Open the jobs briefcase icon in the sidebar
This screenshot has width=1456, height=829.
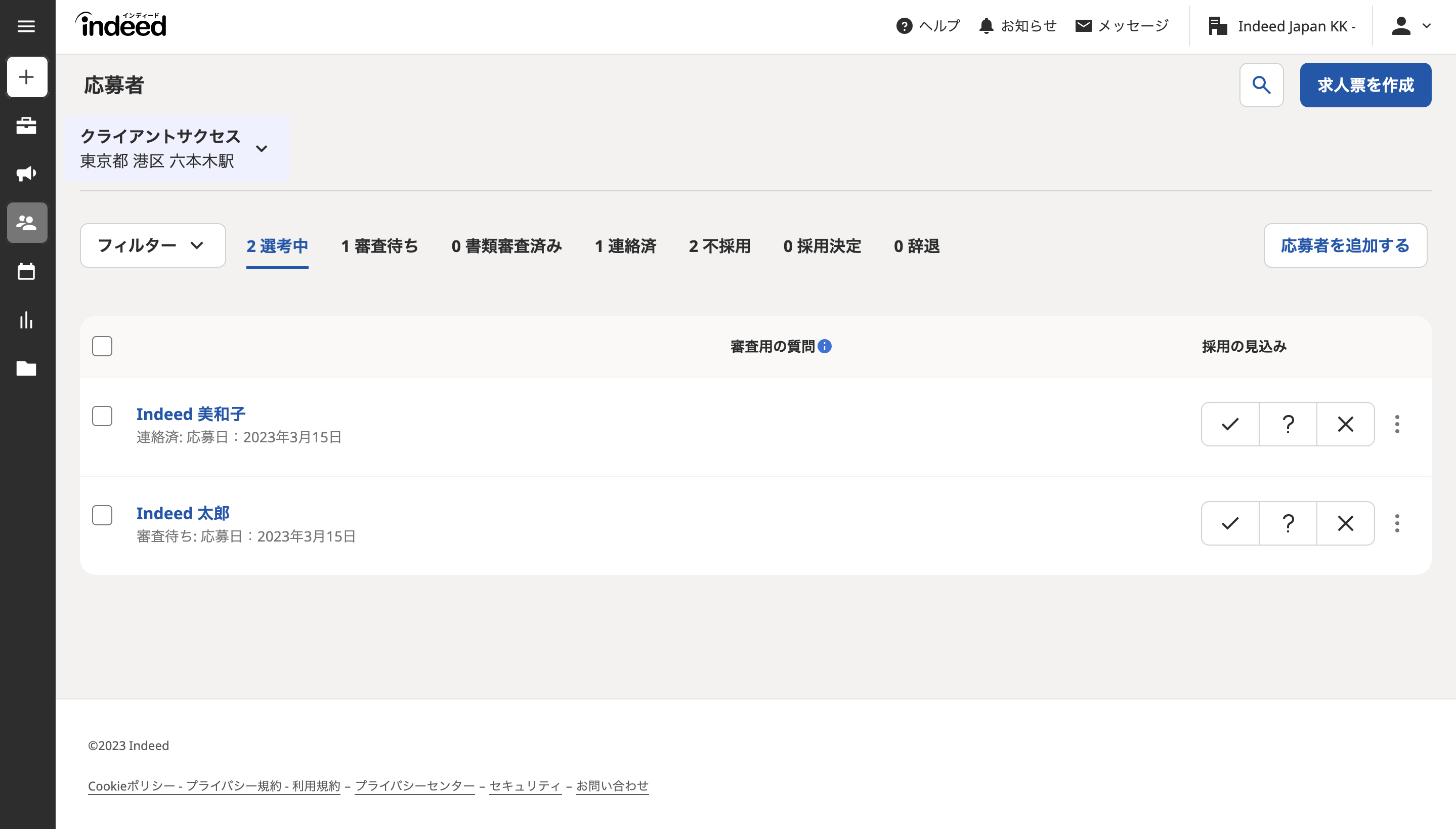coord(26,126)
